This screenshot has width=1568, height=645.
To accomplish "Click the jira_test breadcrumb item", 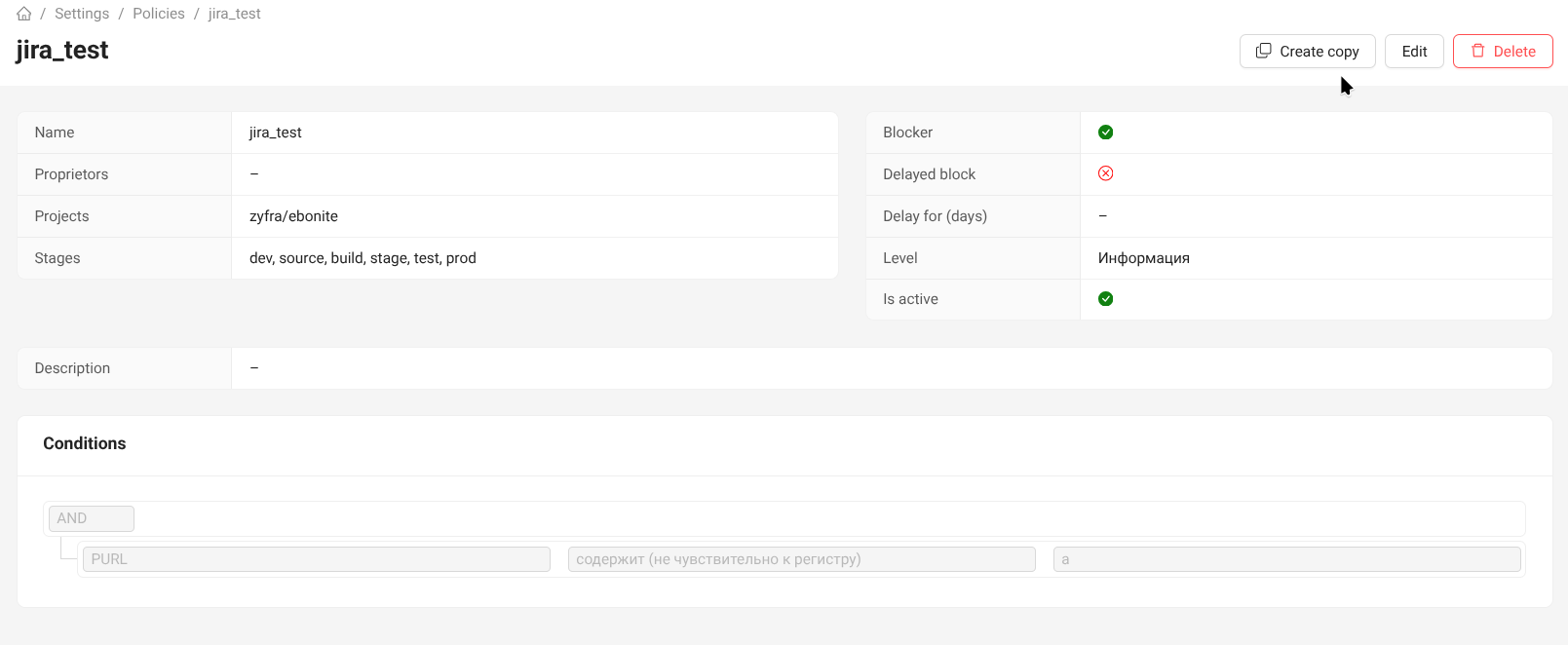I will 234,14.
